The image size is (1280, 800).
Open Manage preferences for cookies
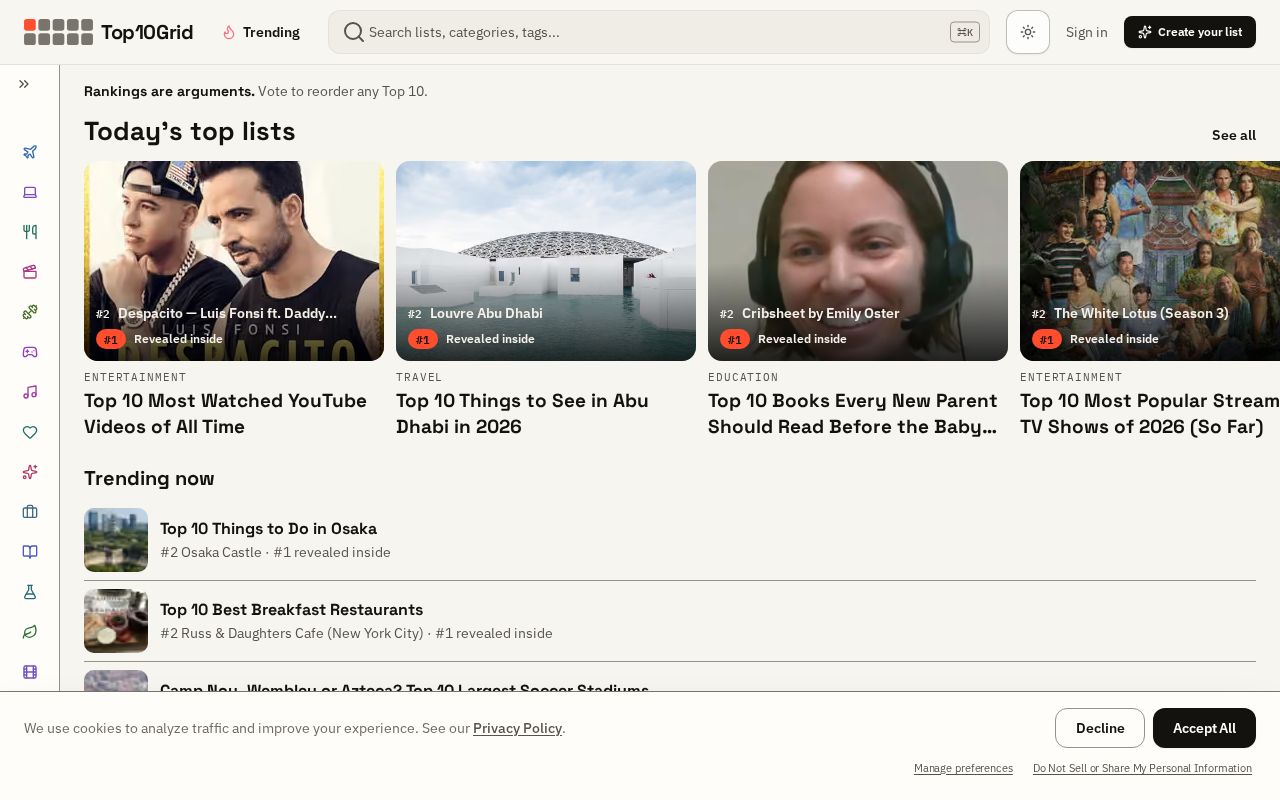(963, 768)
